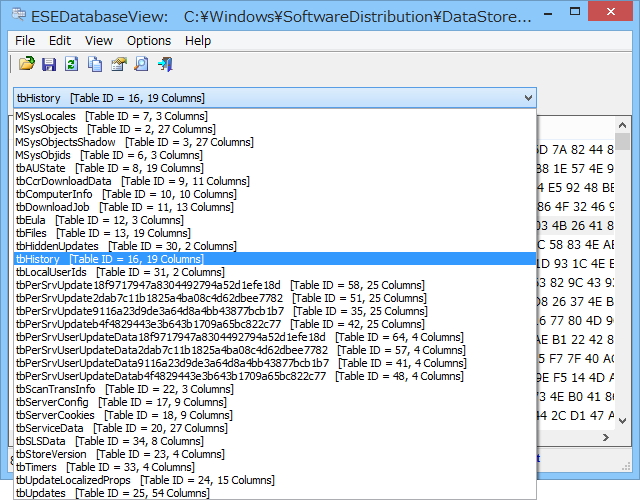
Task: Pick tbDownloadJob table entry
Action: 275,207
